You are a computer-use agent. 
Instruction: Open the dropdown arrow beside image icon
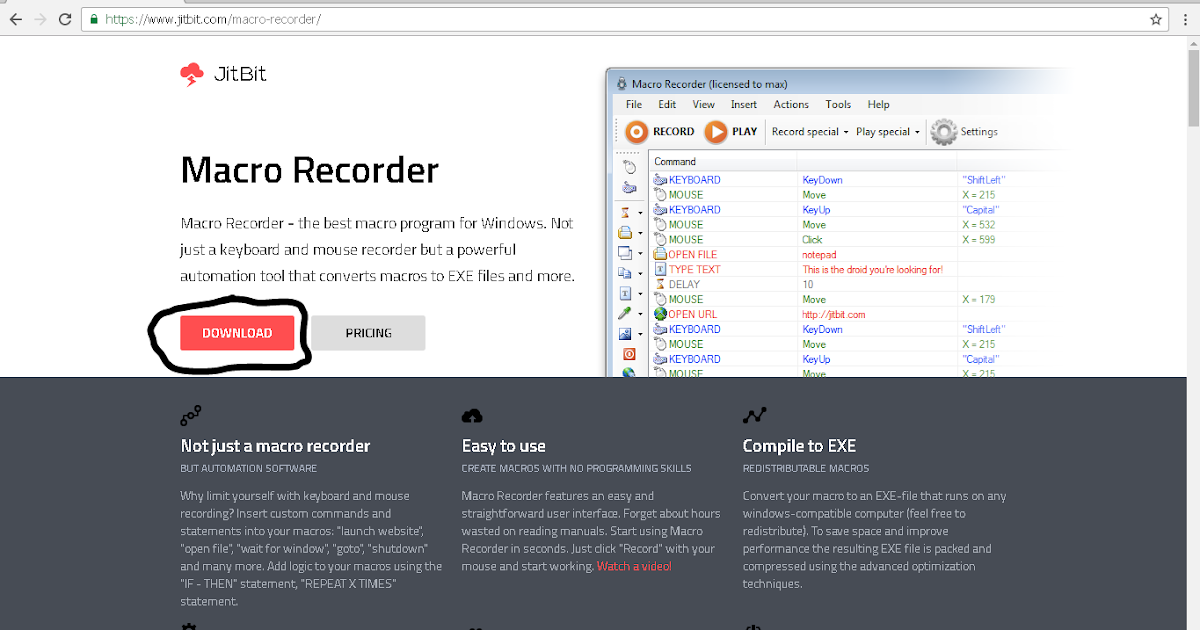pyautogui.click(x=640, y=334)
